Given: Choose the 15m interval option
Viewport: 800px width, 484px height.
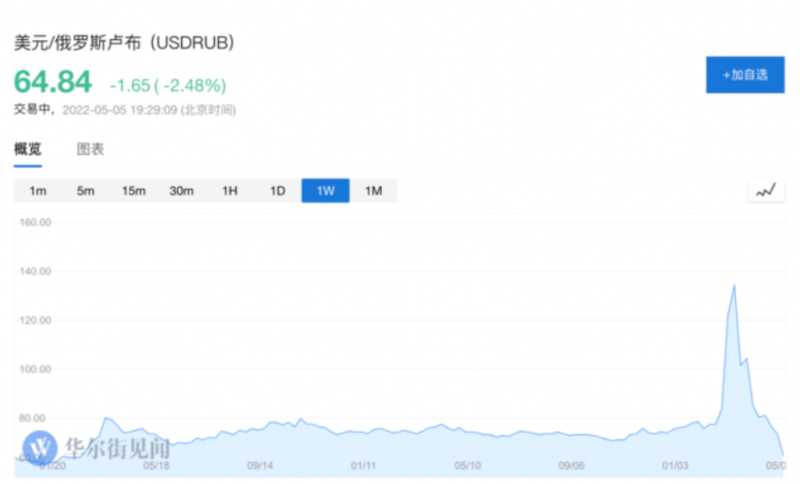Looking at the screenshot, I should click(134, 191).
